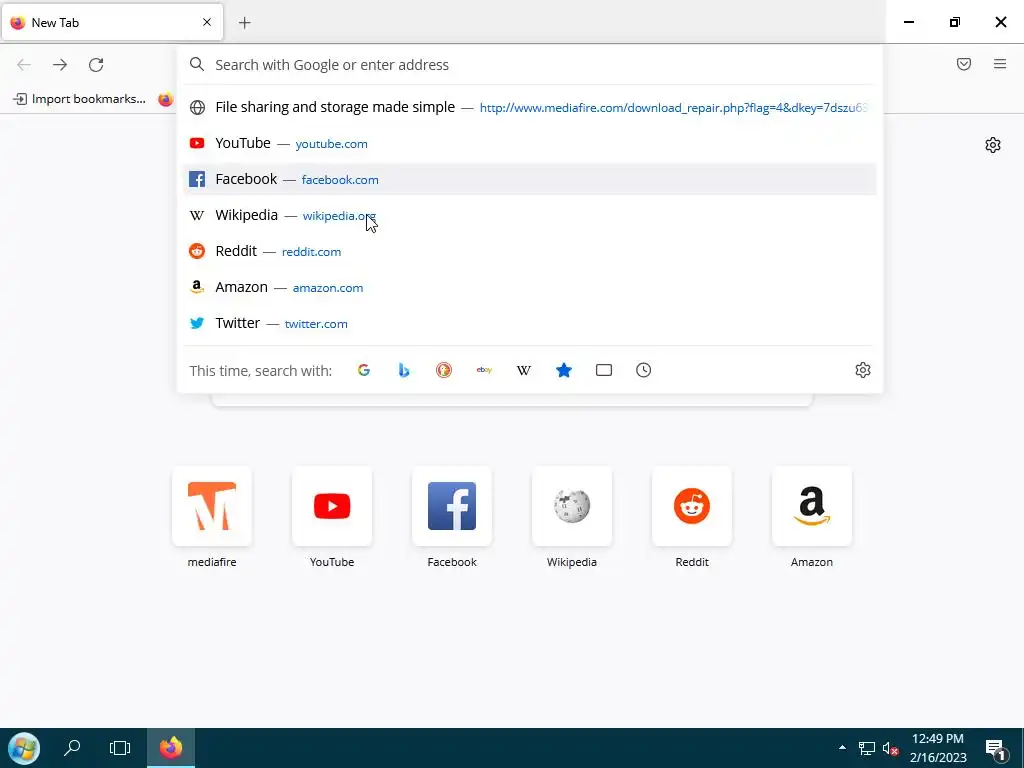Open taskbar search magnifier
The image size is (1024, 768).
(72, 748)
